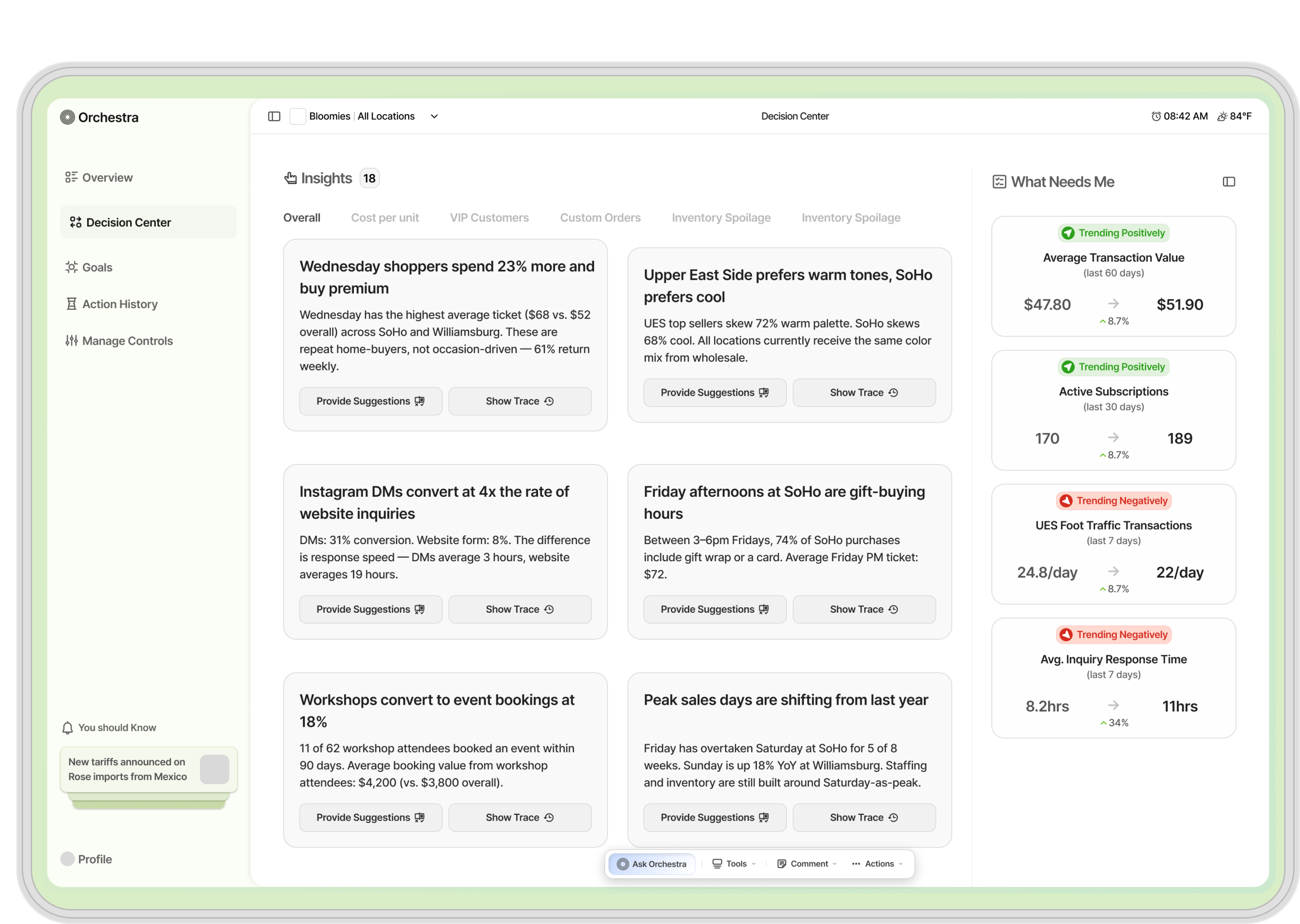Show Trace for Instagram DMs insight
Viewport: 1300px width, 924px height.
click(520, 609)
